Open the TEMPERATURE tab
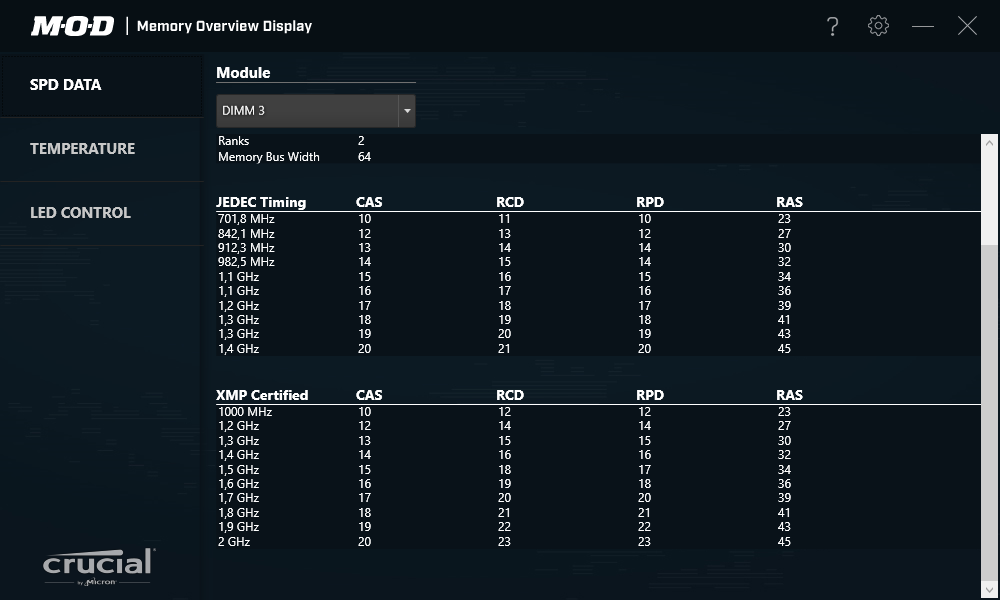 coord(82,149)
